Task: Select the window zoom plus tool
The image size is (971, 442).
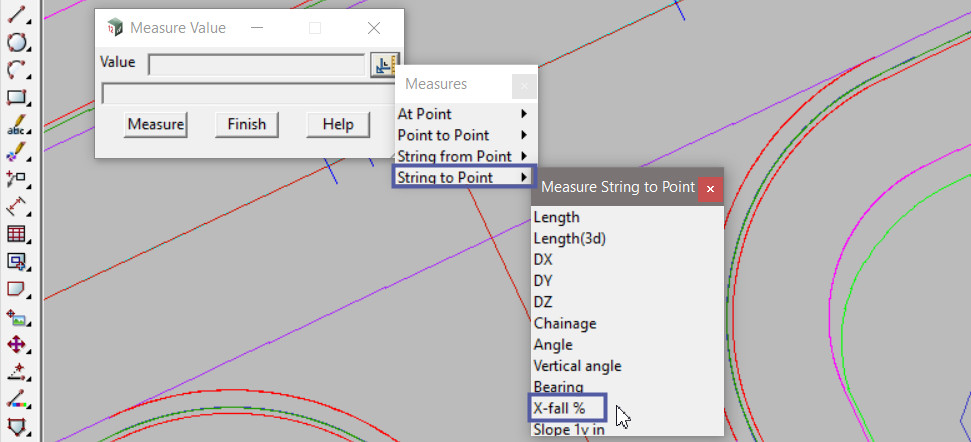Action: pos(15,262)
